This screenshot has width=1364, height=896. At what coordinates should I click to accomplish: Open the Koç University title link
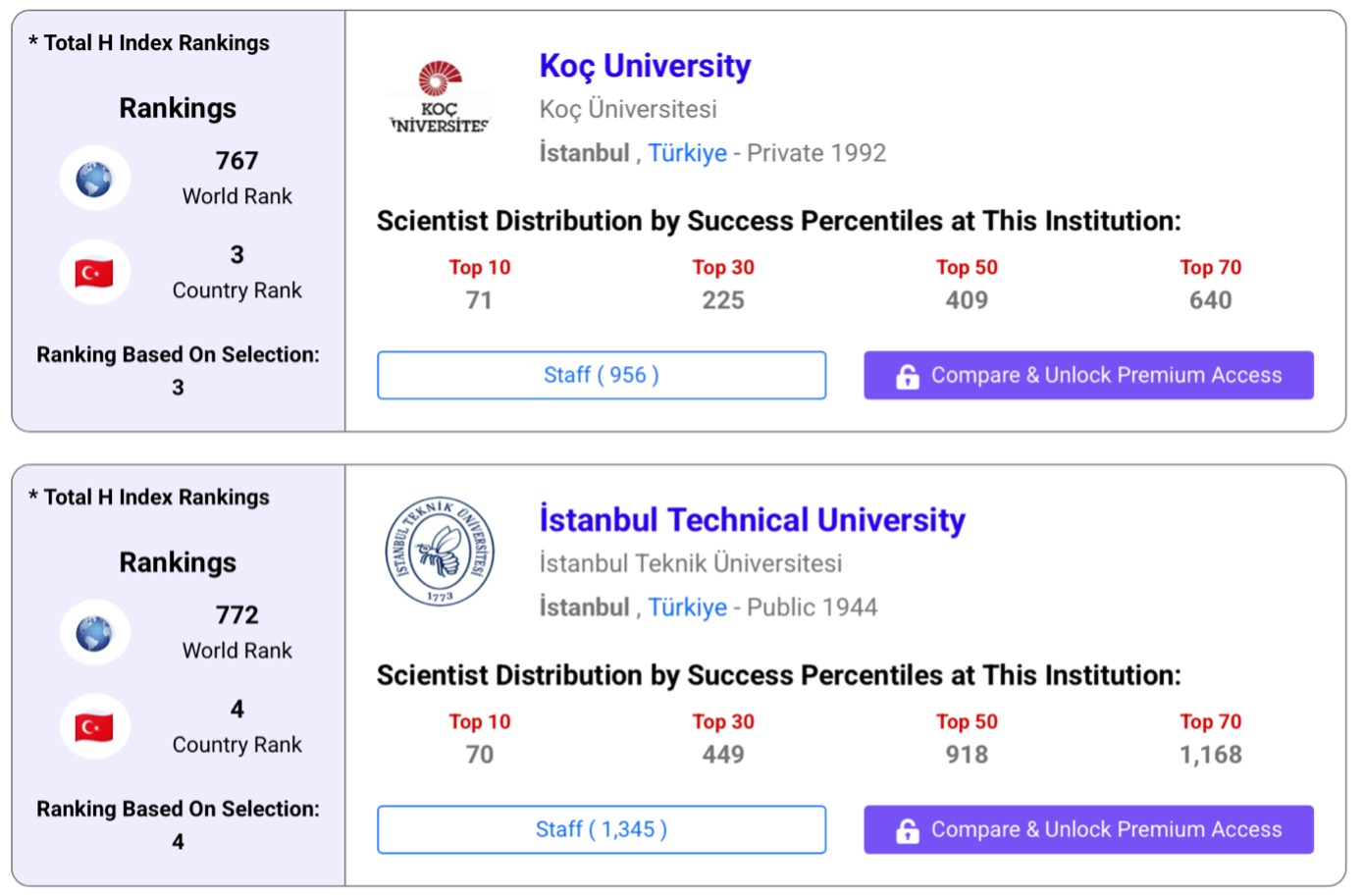(645, 66)
